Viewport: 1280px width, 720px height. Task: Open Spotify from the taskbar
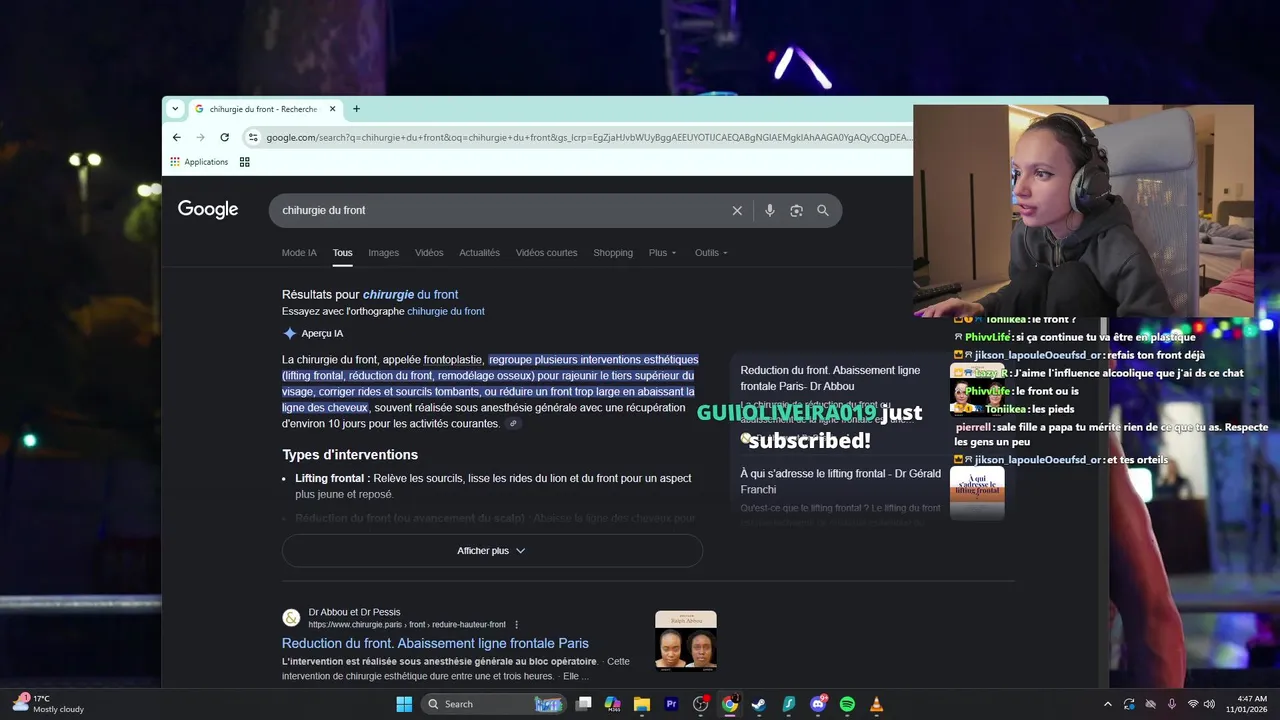click(x=847, y=704)
